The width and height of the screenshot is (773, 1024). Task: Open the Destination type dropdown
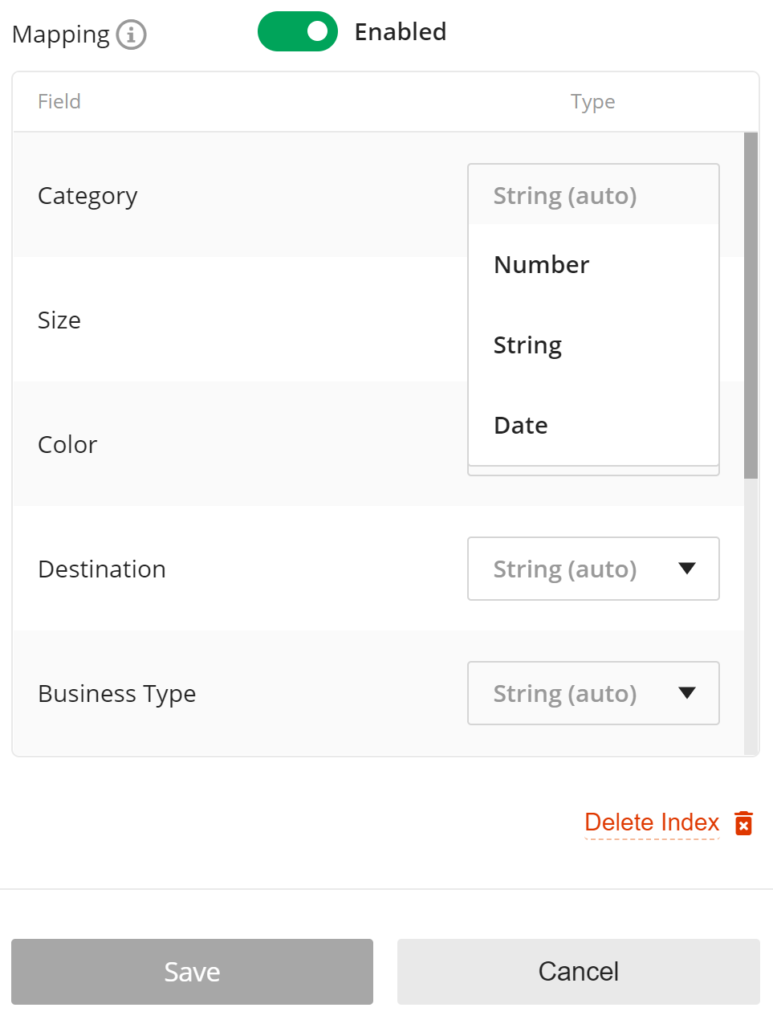[x=593, y=568]
